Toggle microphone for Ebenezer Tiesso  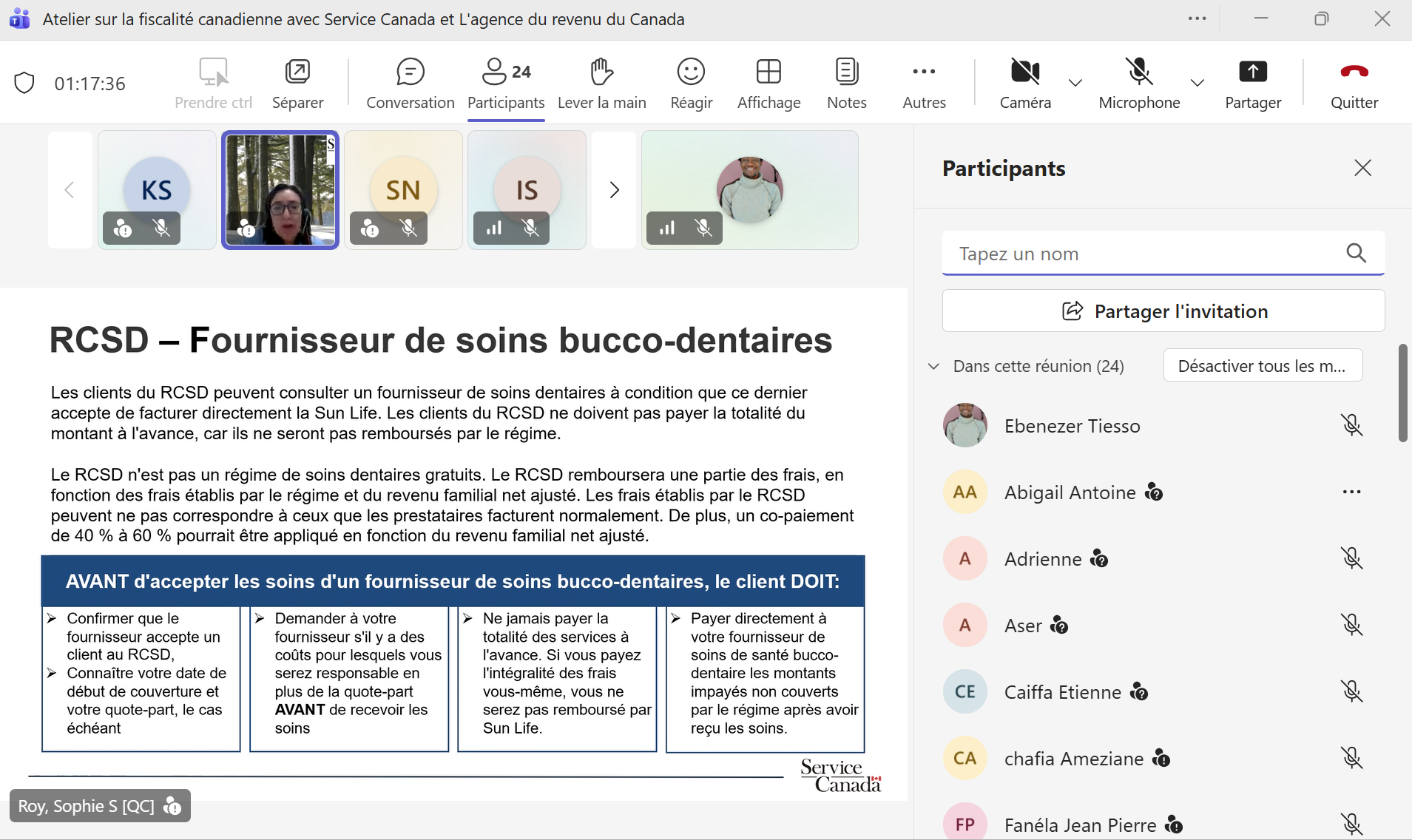[x=1351, y=425]
